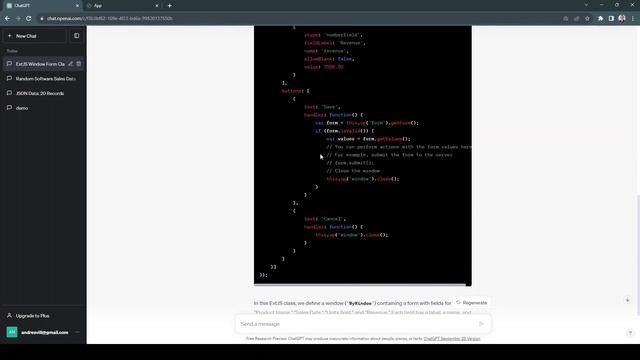The width and height of the screenshot is (640, 360).
Task: Switch to the ChatGPT browser tab
Action: pyautogui.click(x=42, y=6)
